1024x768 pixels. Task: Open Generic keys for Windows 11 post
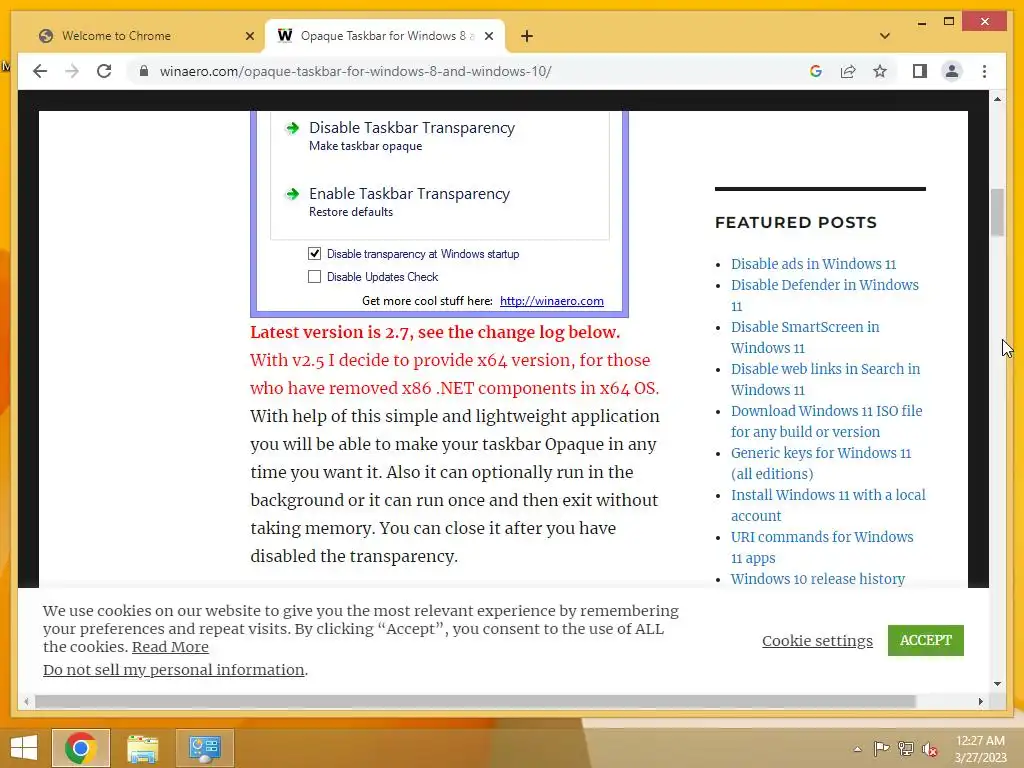pyautogui.click(x=821, y=463)
